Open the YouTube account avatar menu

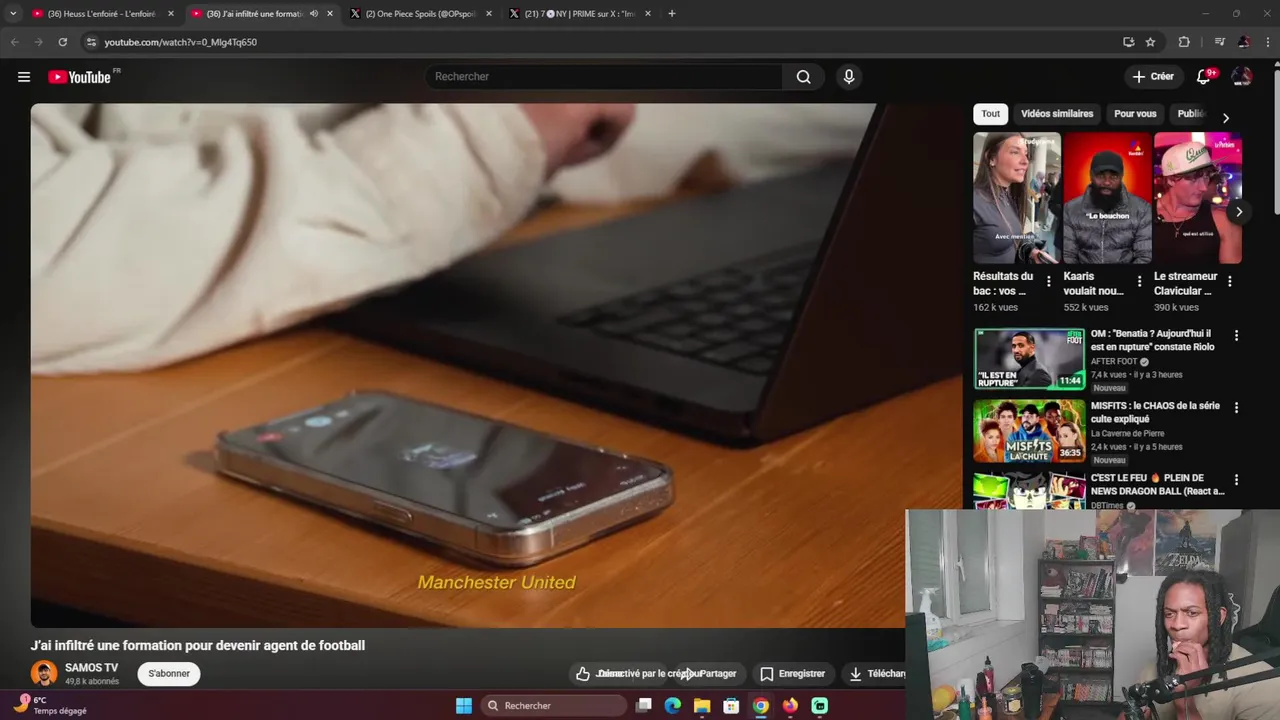1242,76
